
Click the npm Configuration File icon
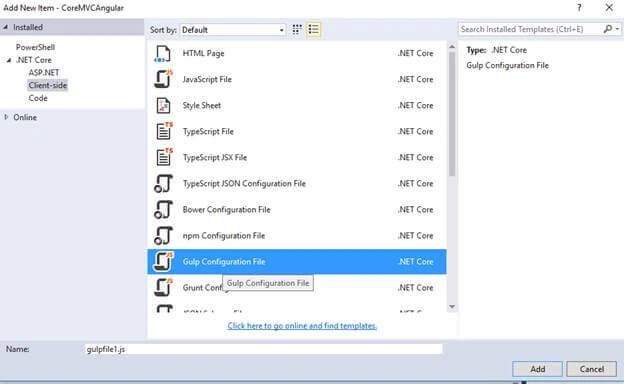click(x=163, y=236)
